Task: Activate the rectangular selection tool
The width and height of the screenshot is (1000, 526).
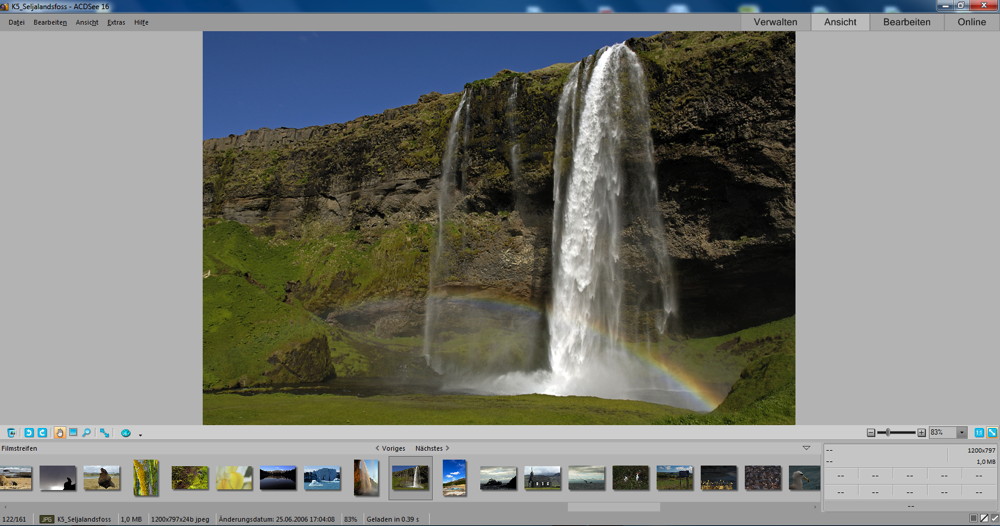Action: 73,433
